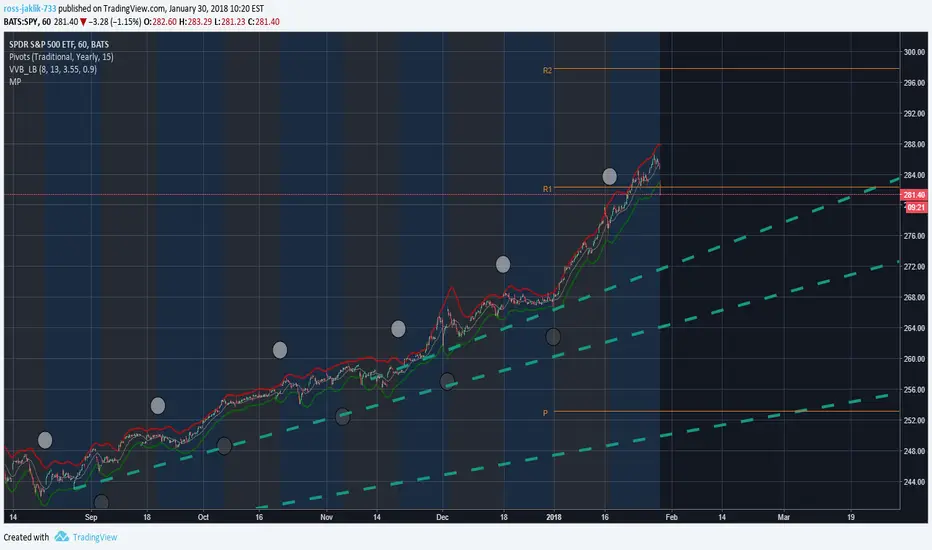The height and width of the screenshot is (550, 932).
Task: Click the 288.00 price axis label
Action: tap(914, 144)
